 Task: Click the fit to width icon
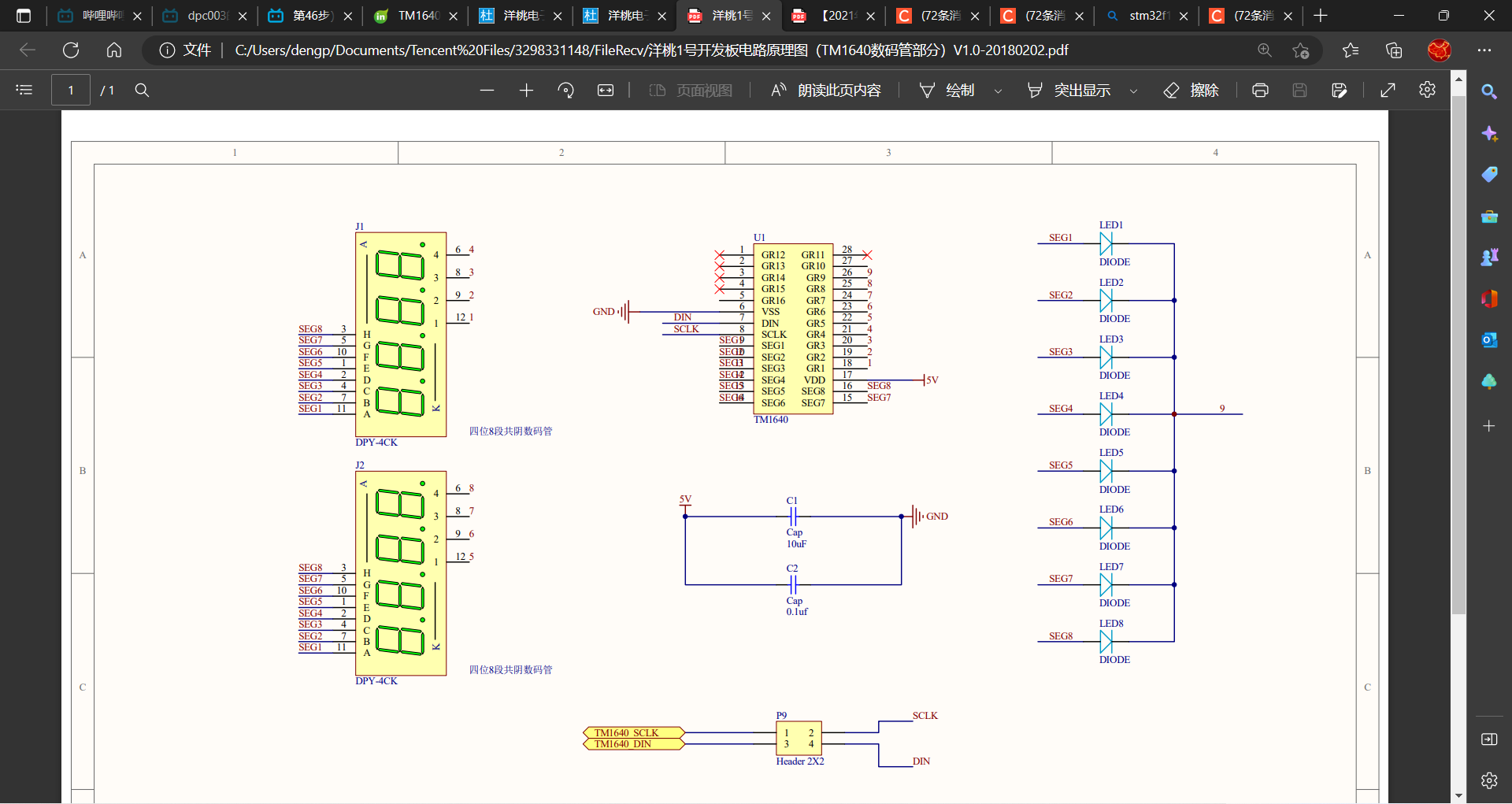(606, 90)
